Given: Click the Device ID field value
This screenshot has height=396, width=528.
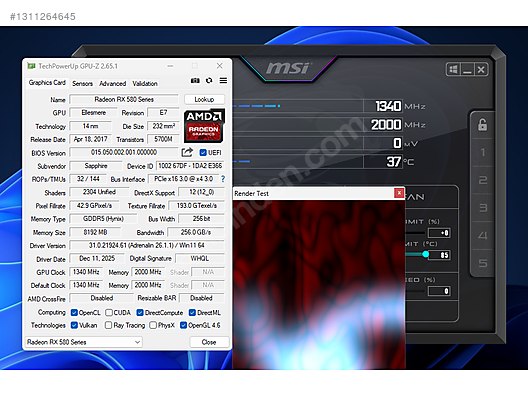Looking at the screenshot, I should pos(190,166).
